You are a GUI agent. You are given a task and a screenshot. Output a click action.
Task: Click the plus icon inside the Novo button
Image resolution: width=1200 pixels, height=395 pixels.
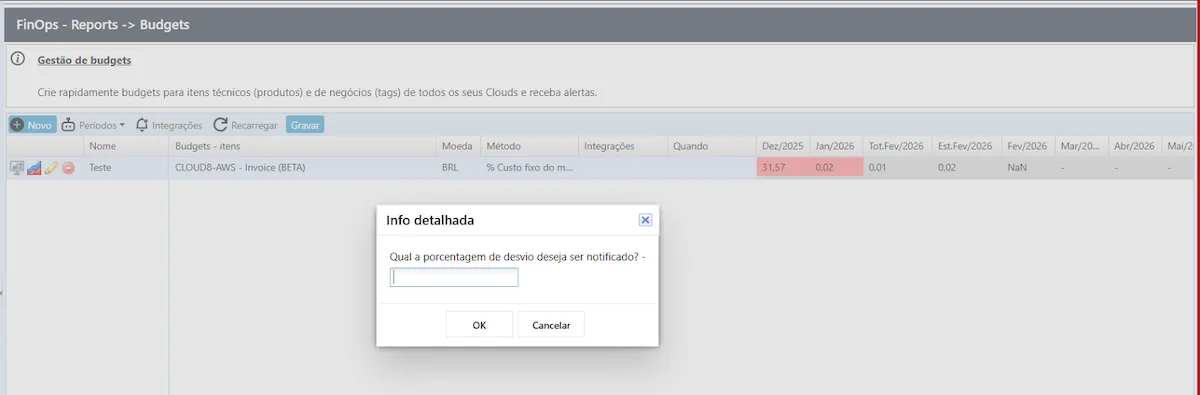[17, 125]
